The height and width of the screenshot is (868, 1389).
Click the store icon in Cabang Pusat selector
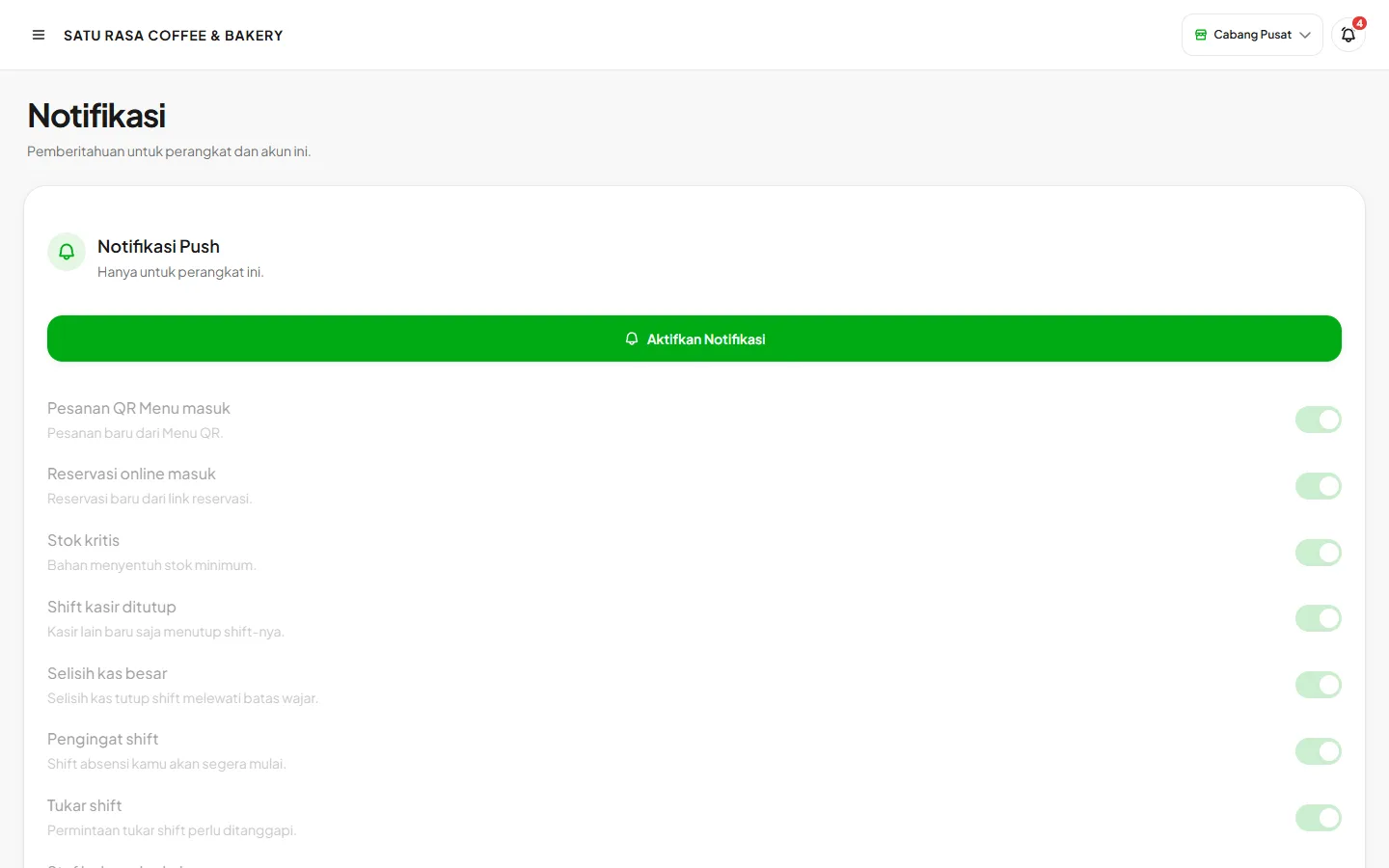tap(1201, 35)
